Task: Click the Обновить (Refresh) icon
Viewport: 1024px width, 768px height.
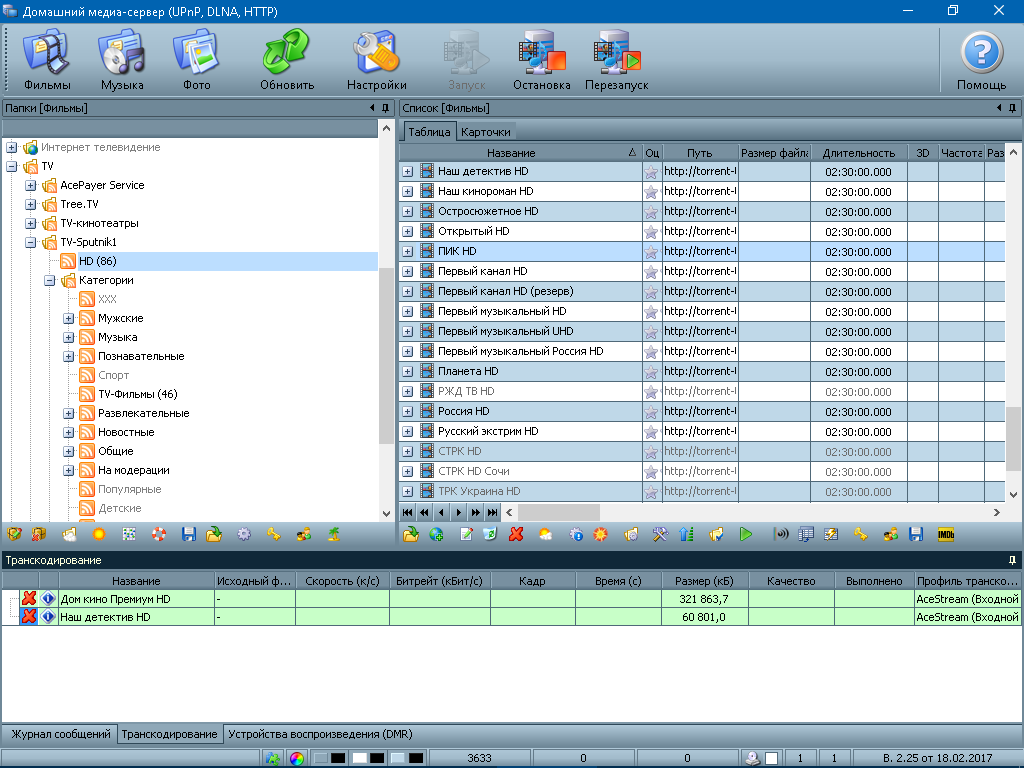Action: click(x=287, y=59)
